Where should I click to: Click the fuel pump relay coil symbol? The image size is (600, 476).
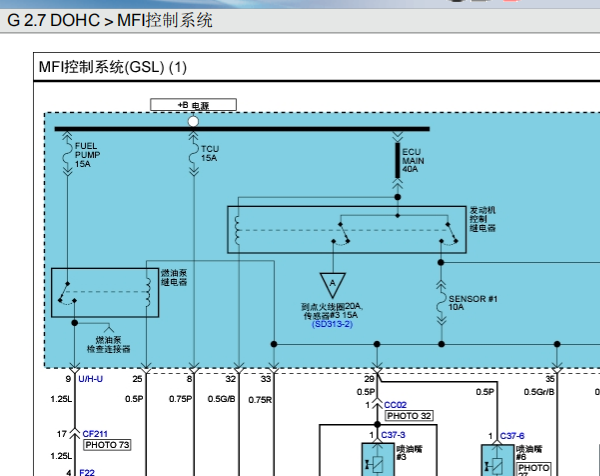click(148, 292)
